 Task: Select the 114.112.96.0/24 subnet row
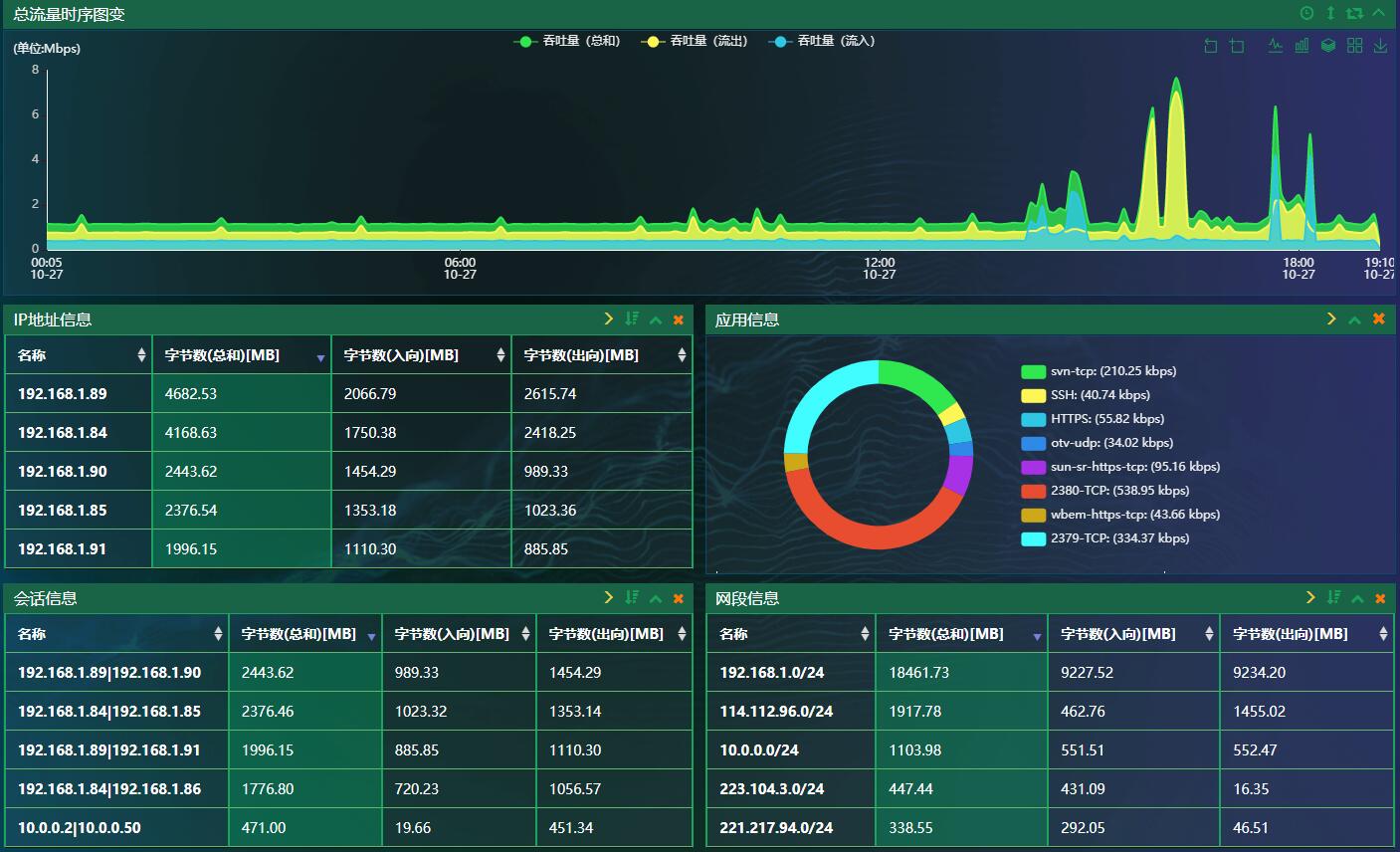click(x=1051, y=712)
